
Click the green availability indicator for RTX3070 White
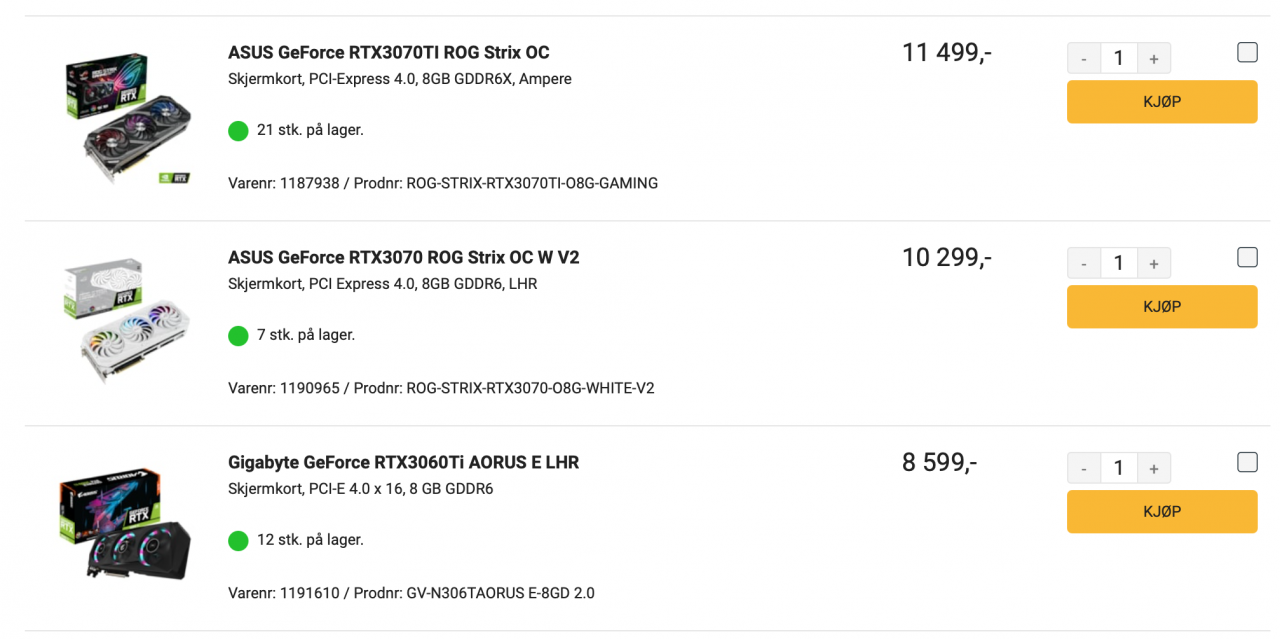click(238, 335)
